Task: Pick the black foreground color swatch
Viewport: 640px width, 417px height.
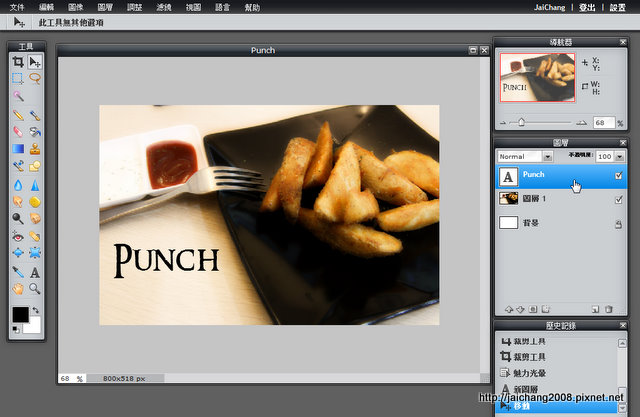Action: point(20,314)
